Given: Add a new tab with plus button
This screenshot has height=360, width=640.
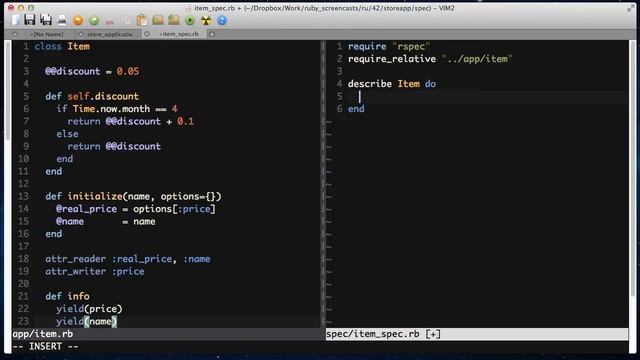Looking at the screenshot, I should (x=212, y=34).
